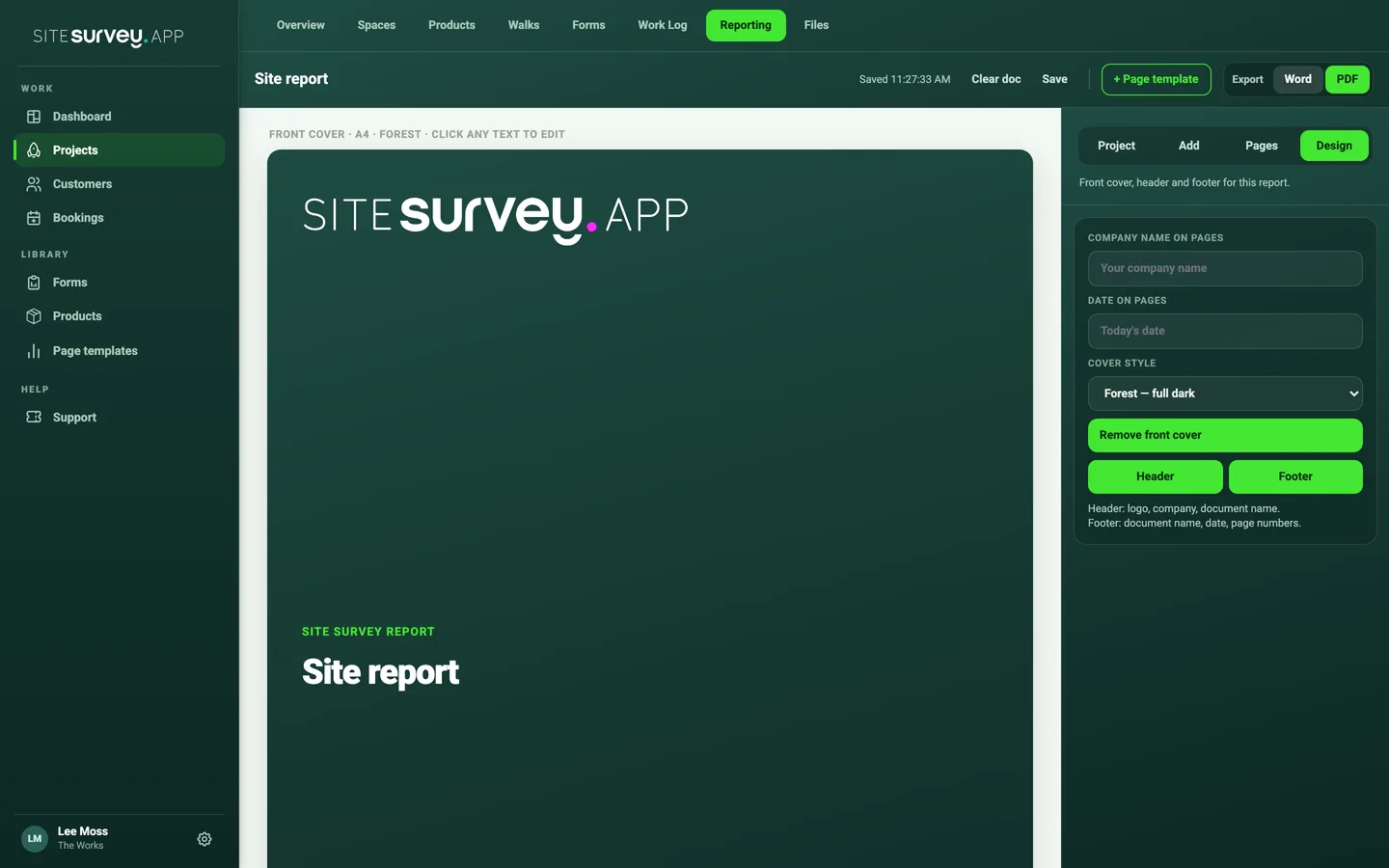
Task: Go to the Walks tab
Action: (x=524, y=25)
